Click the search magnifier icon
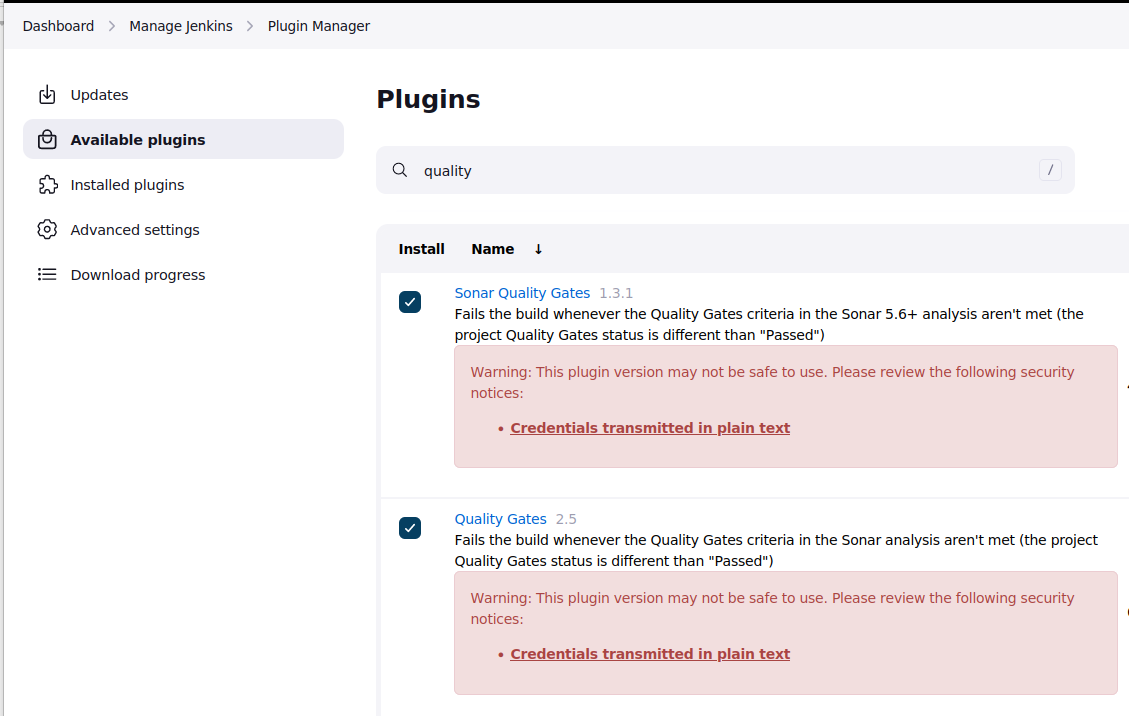The width and height of the screenshot is (1129, 716). [400, 170]
